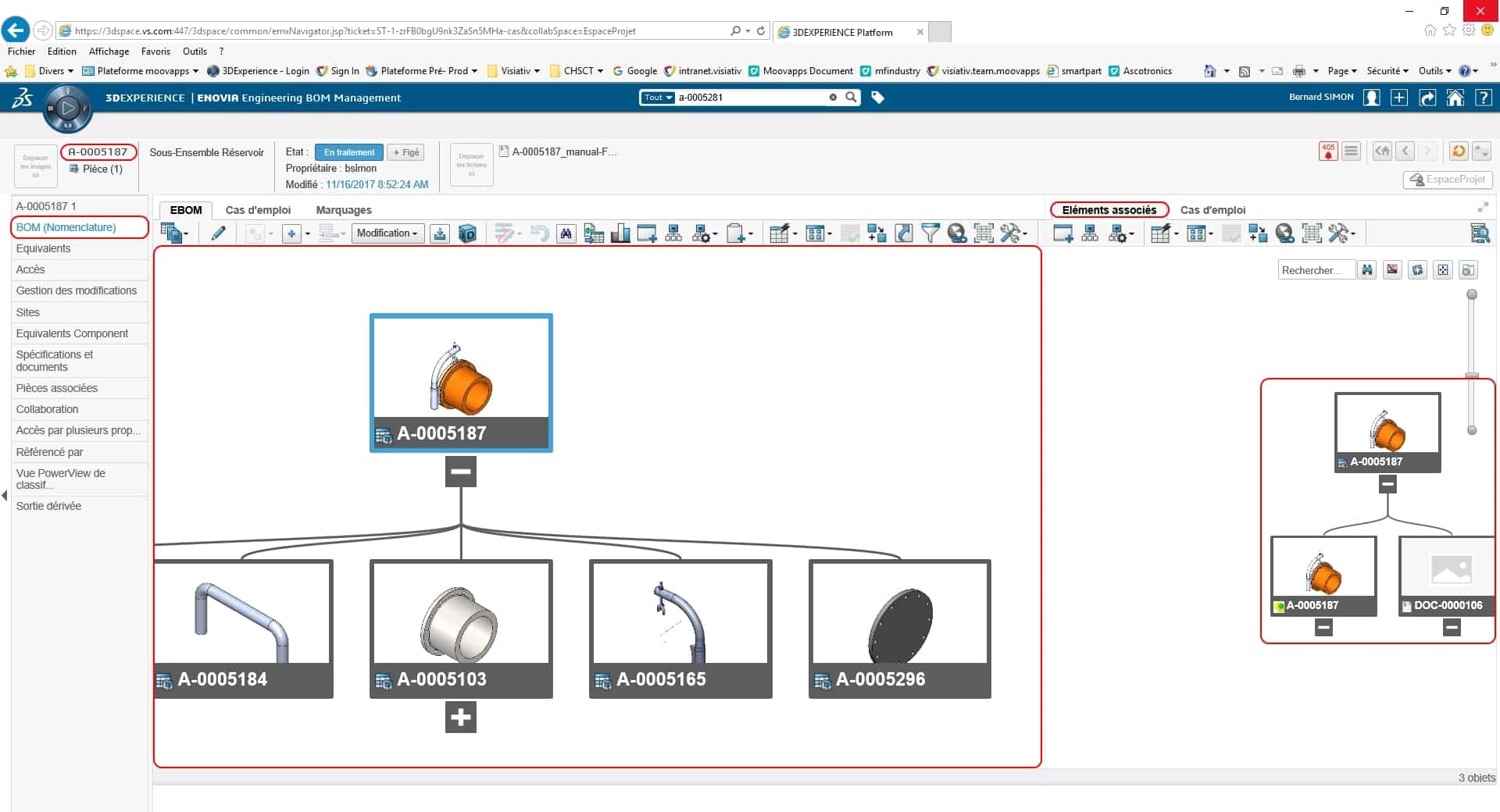Select the Eléments associés tab
Image resolution: width=1500 pixels, height=812 pixels.
coord(1109,210)
